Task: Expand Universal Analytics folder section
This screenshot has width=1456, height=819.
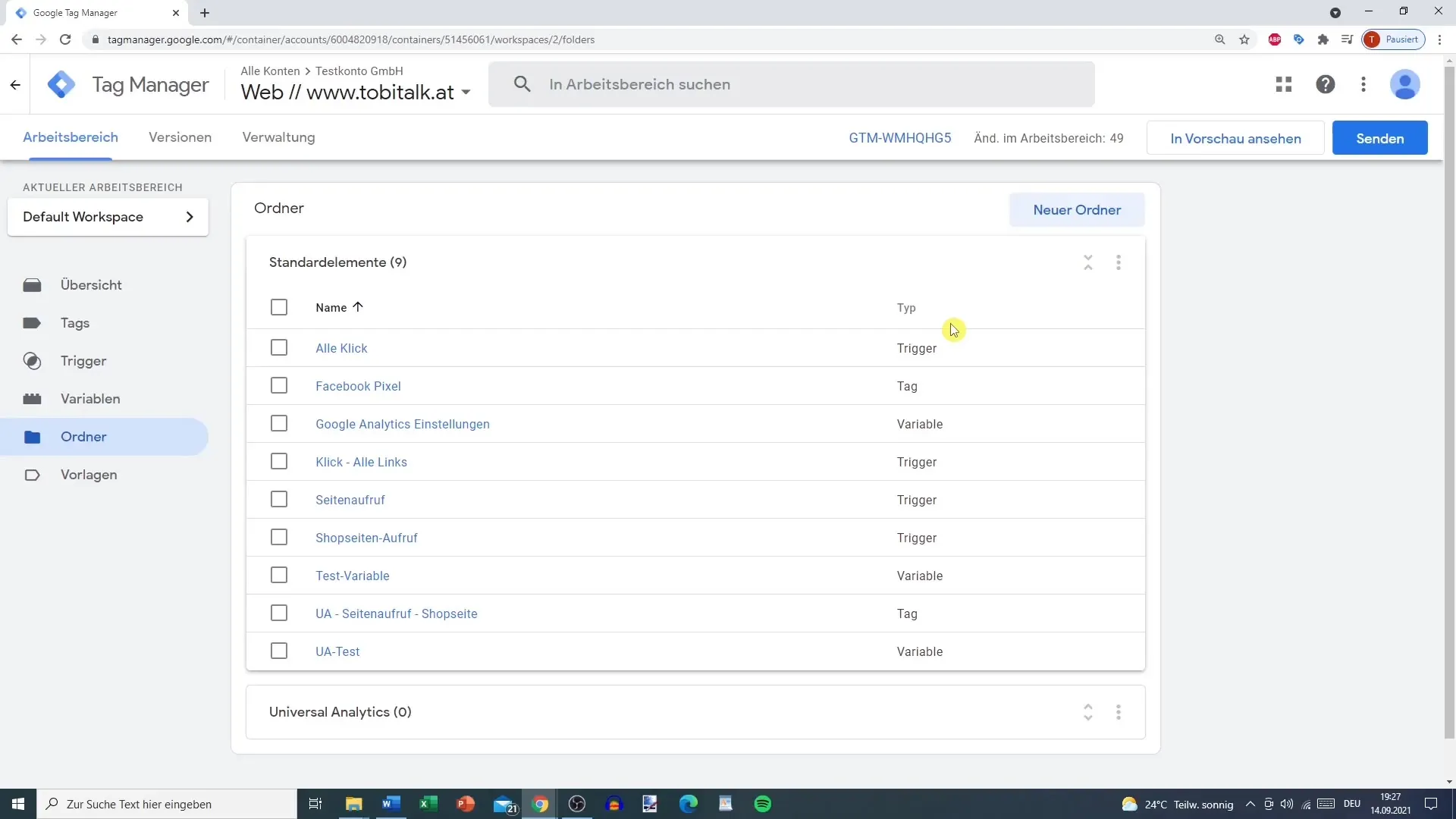Action: pos(1088,711)
